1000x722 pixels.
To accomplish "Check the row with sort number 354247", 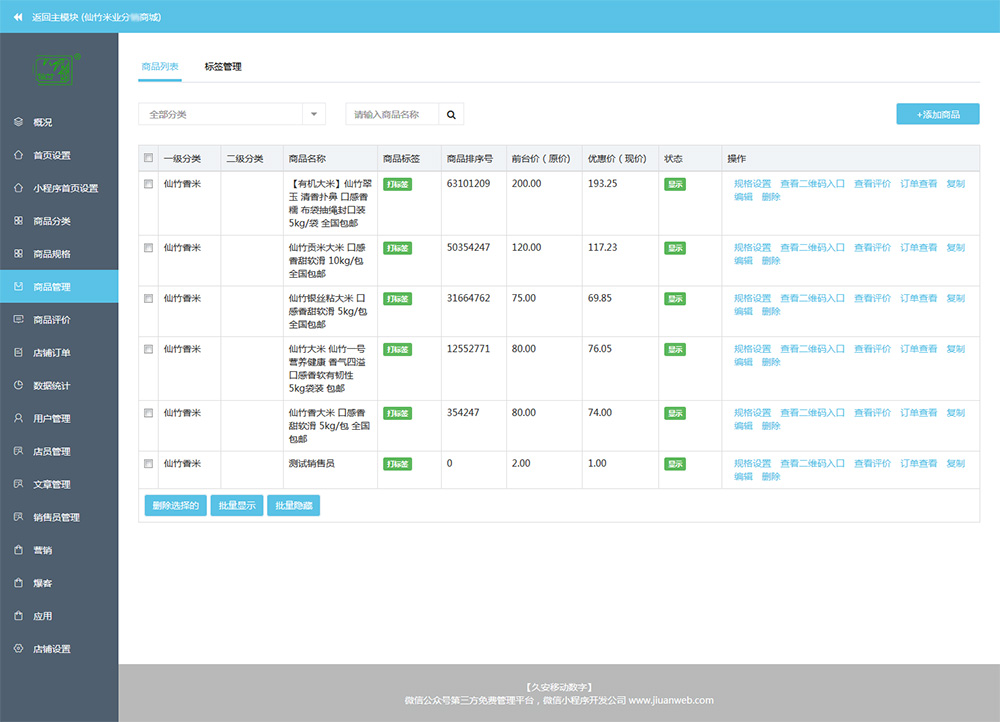I will tap(149, 413).
